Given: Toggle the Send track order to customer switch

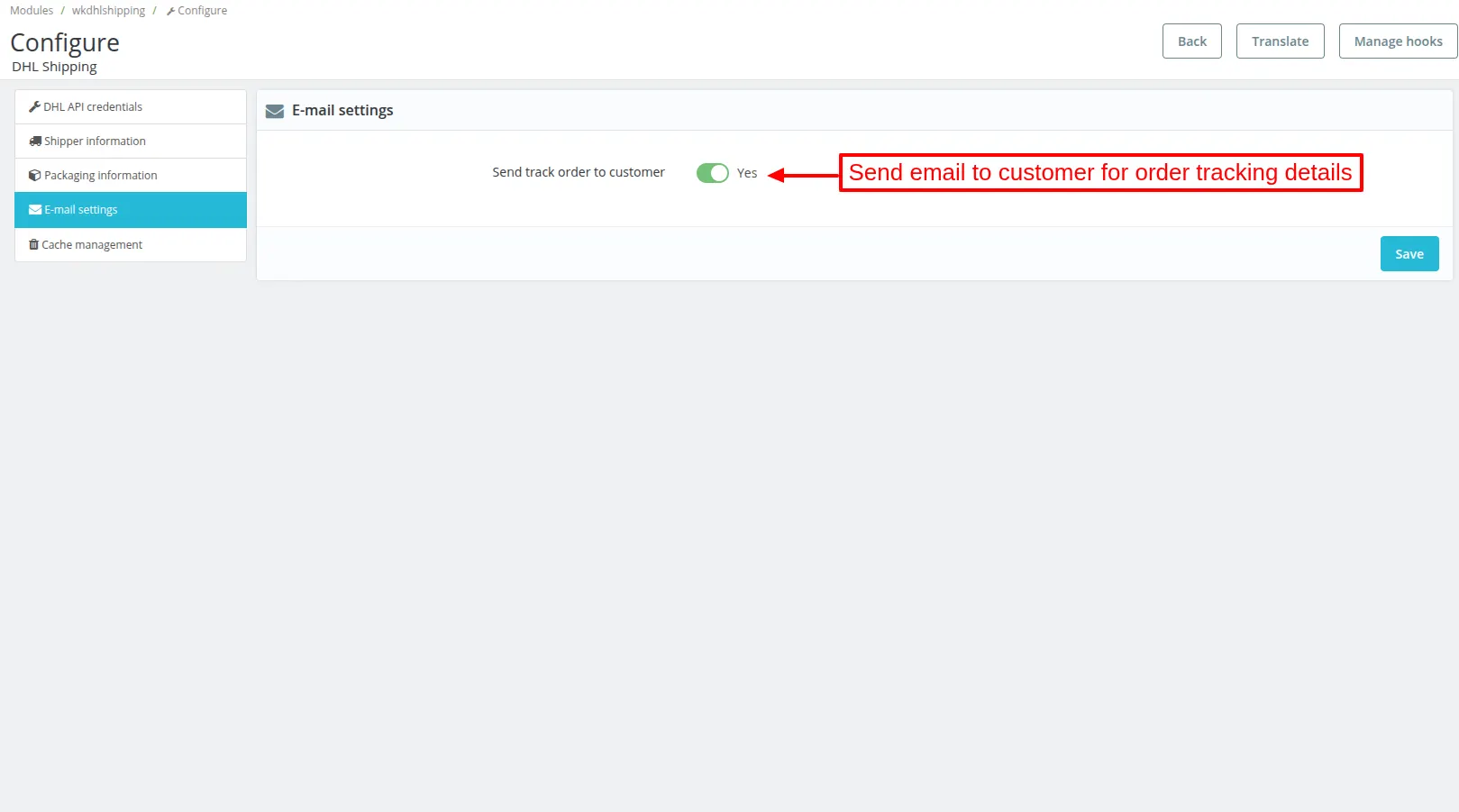Looking at the screenshot, I should (712, 173).
